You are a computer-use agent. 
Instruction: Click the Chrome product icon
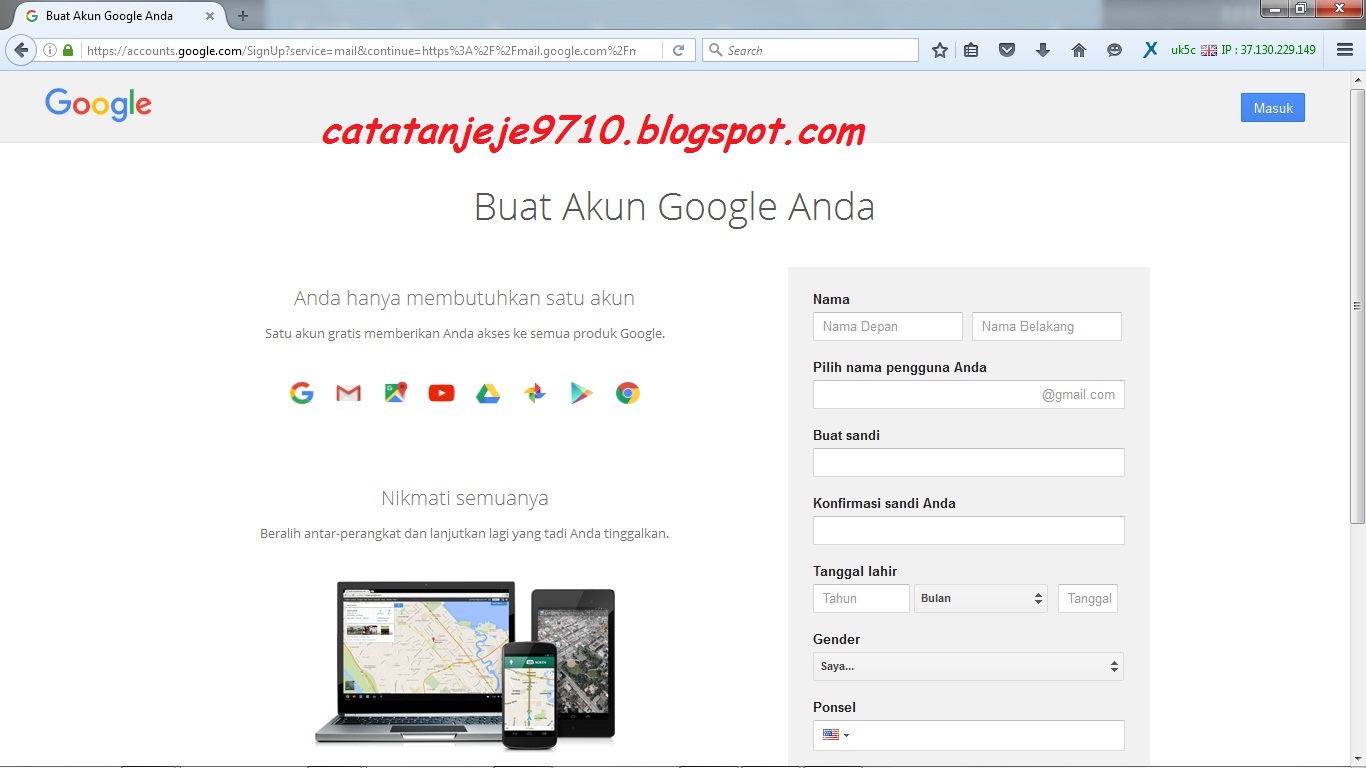[628, 393]
